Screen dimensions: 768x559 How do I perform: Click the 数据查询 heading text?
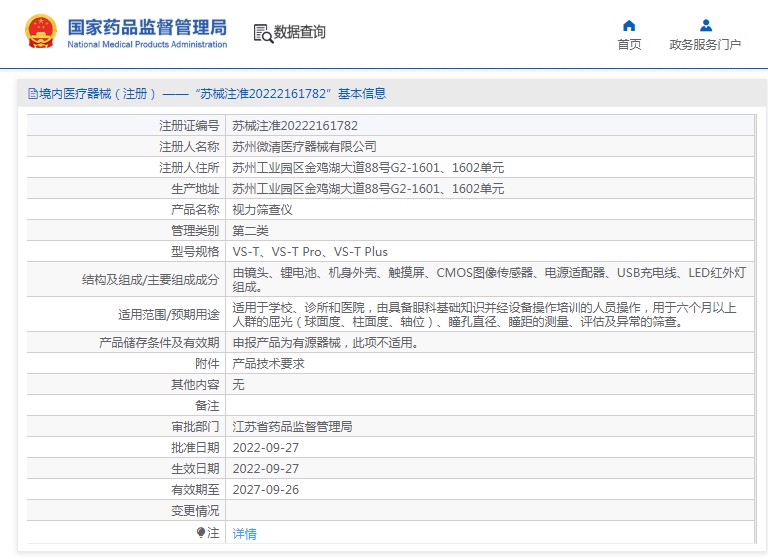[299, 32]
